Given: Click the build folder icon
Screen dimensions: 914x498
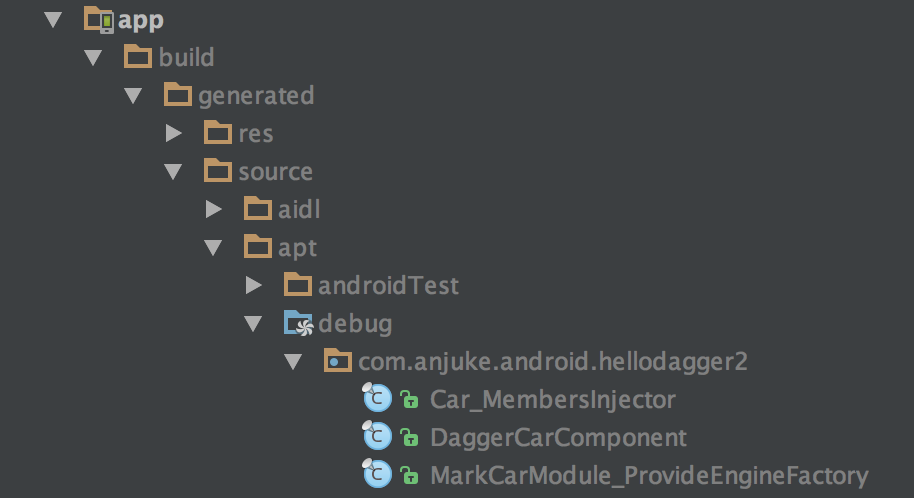Looking at the screenshot, I should pos(138,57).
